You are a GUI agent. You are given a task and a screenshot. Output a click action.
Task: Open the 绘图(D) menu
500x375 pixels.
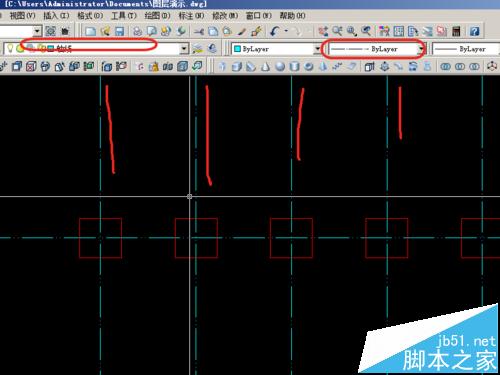tap(157, 15)
